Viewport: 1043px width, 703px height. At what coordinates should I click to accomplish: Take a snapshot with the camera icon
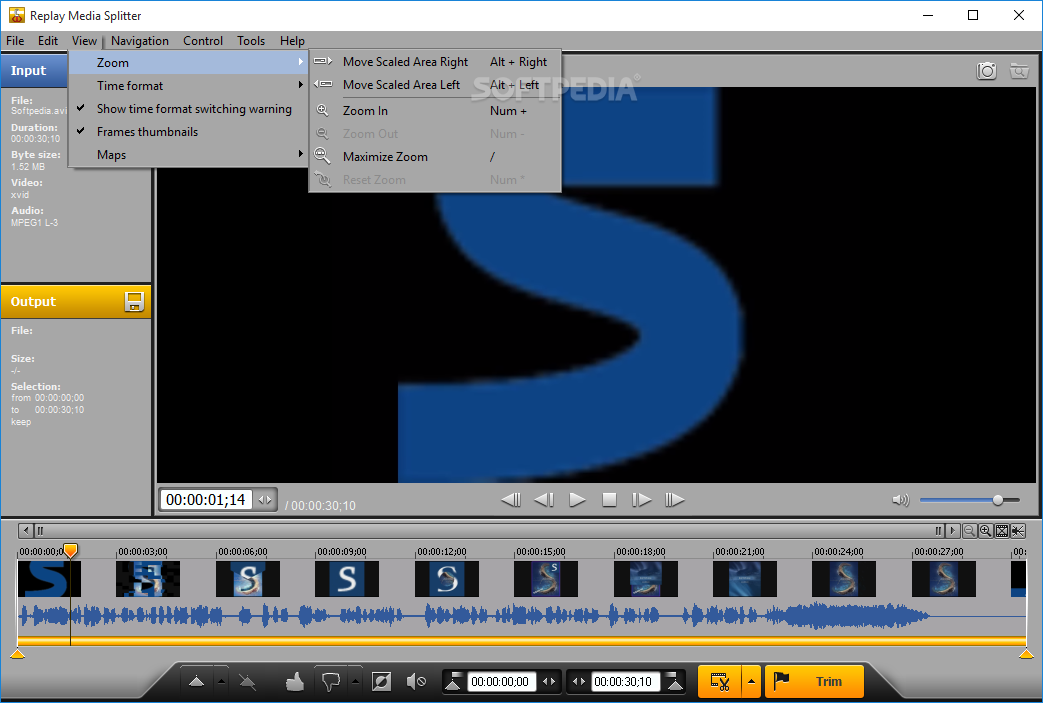click(986, 70)
